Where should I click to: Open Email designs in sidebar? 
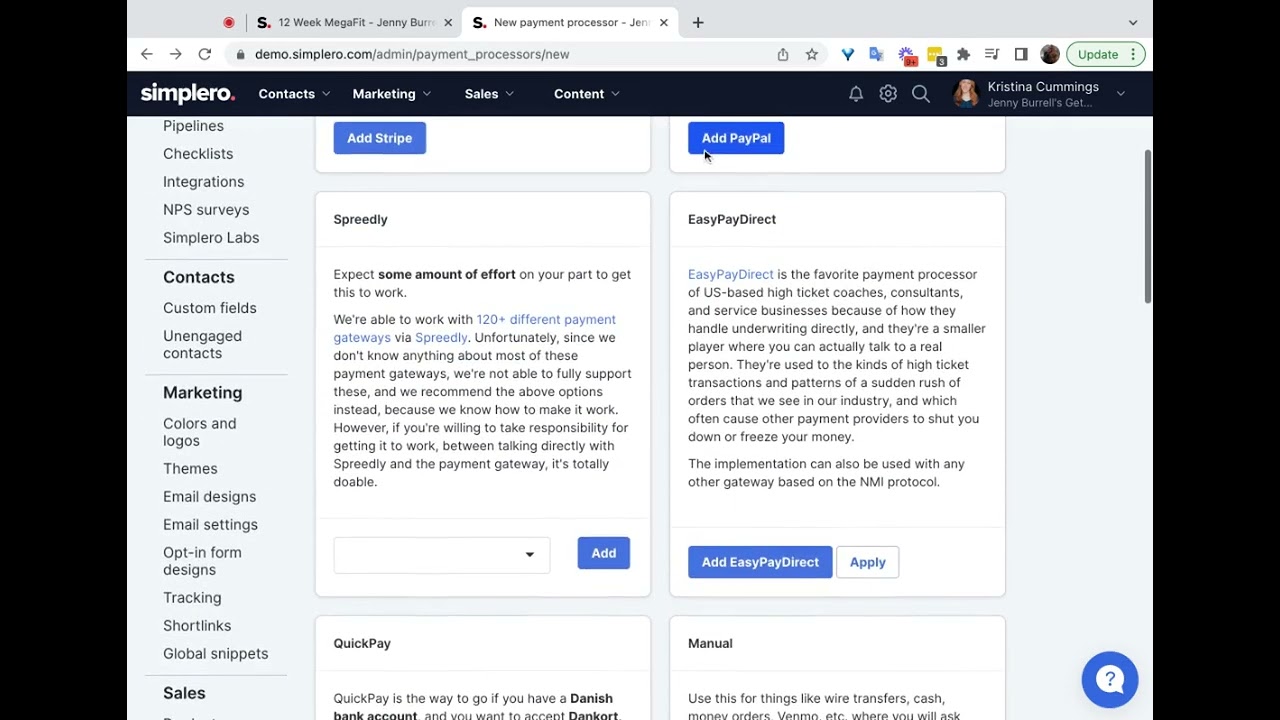point(209,497)
